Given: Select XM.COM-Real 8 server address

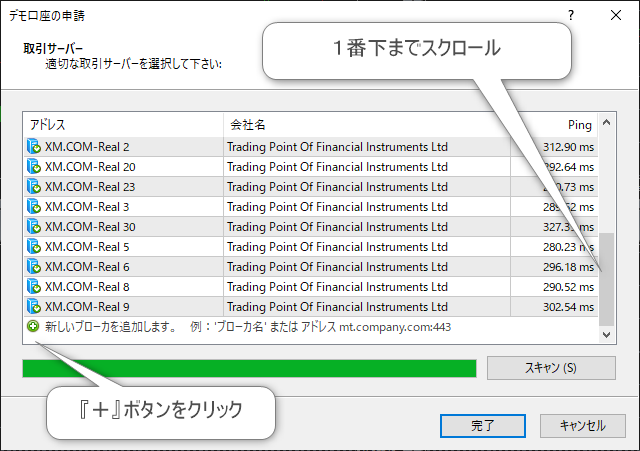Looking at the screenshot, I should (x=87, y=287).
